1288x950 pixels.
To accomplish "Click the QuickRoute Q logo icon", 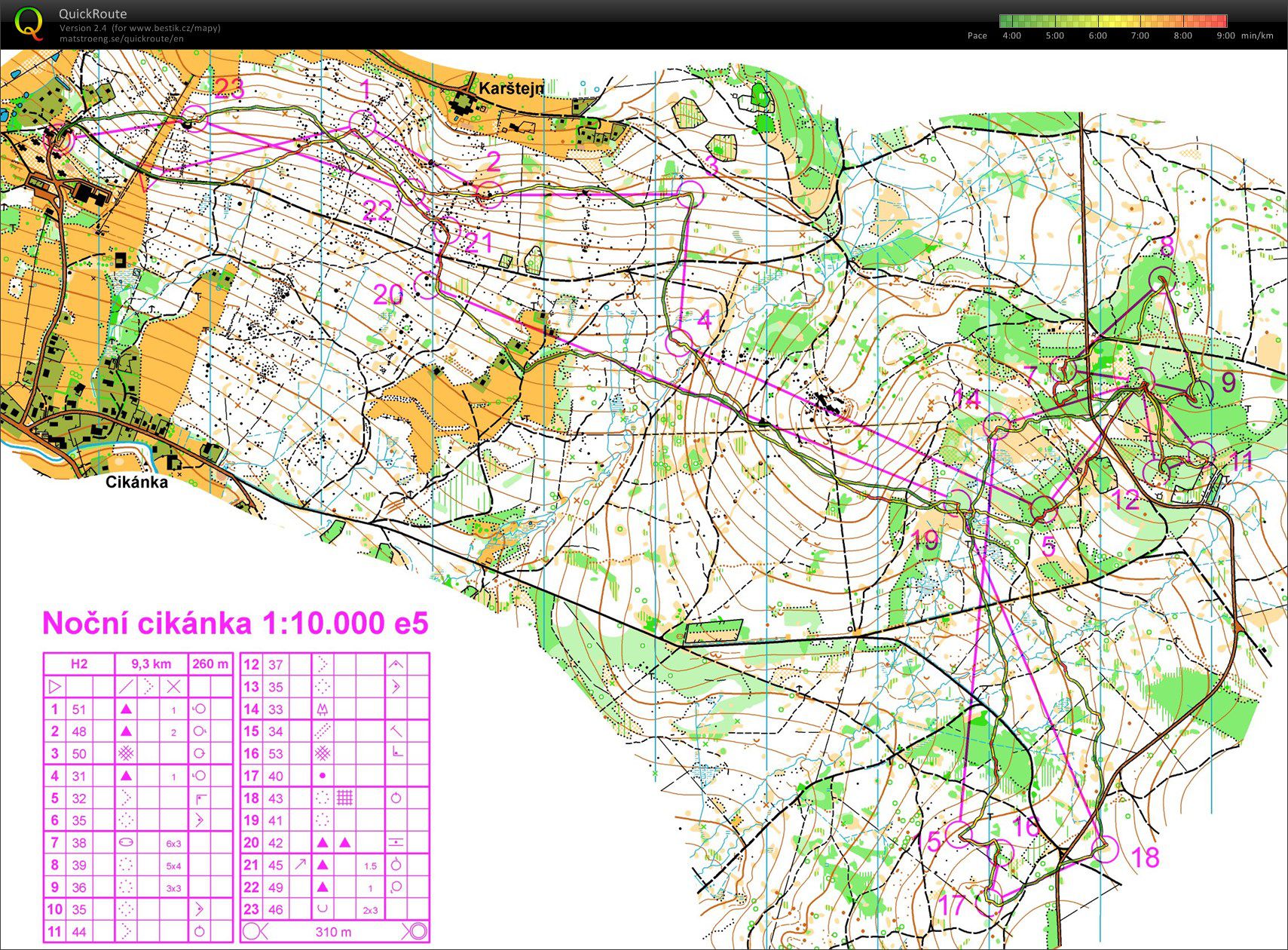I will tap(29, 23).
